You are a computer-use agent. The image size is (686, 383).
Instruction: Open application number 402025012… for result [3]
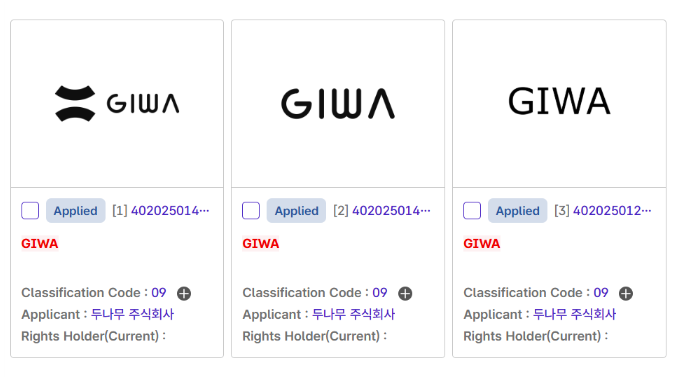point(612,211)
